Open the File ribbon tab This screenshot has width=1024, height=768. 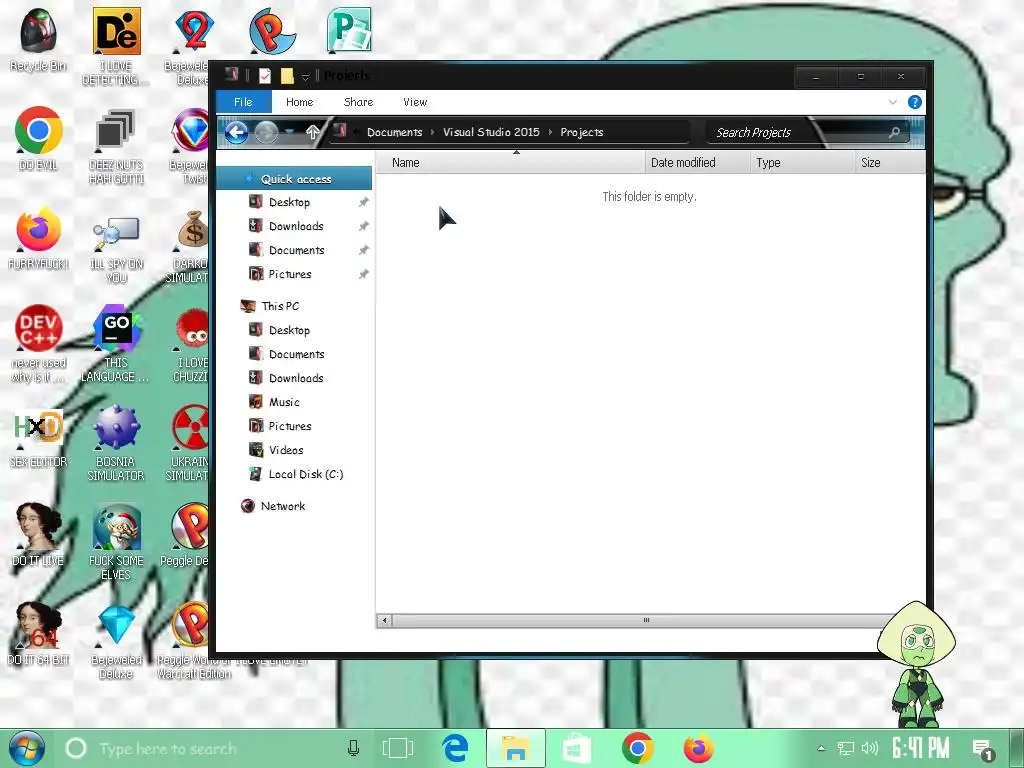point(244,102)
